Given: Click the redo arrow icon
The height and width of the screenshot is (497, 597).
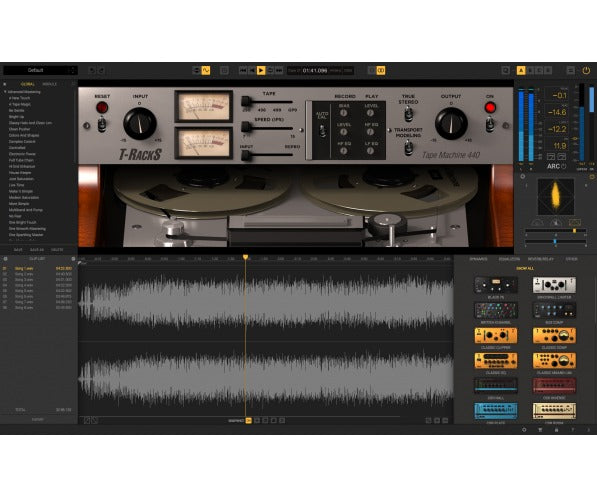Looking at the screenshot, I should 101,70.
